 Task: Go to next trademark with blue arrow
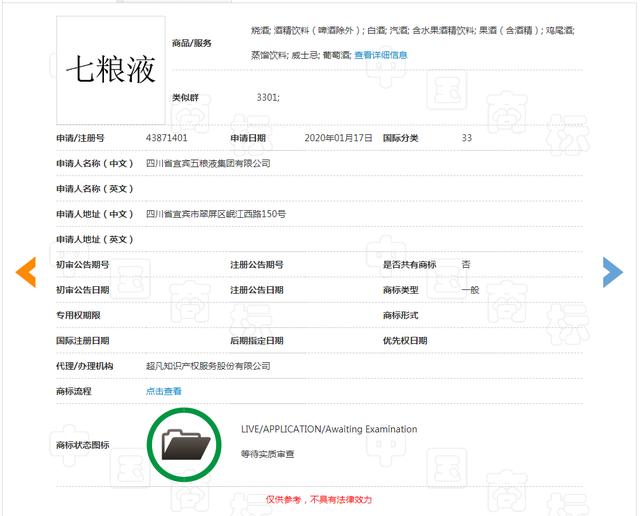613,272
